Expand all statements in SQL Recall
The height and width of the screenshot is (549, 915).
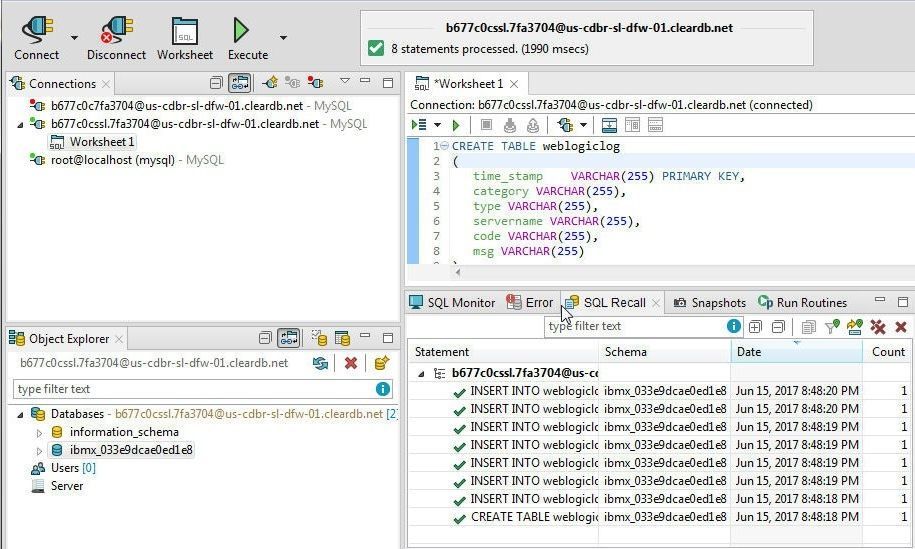coord(755,327)
